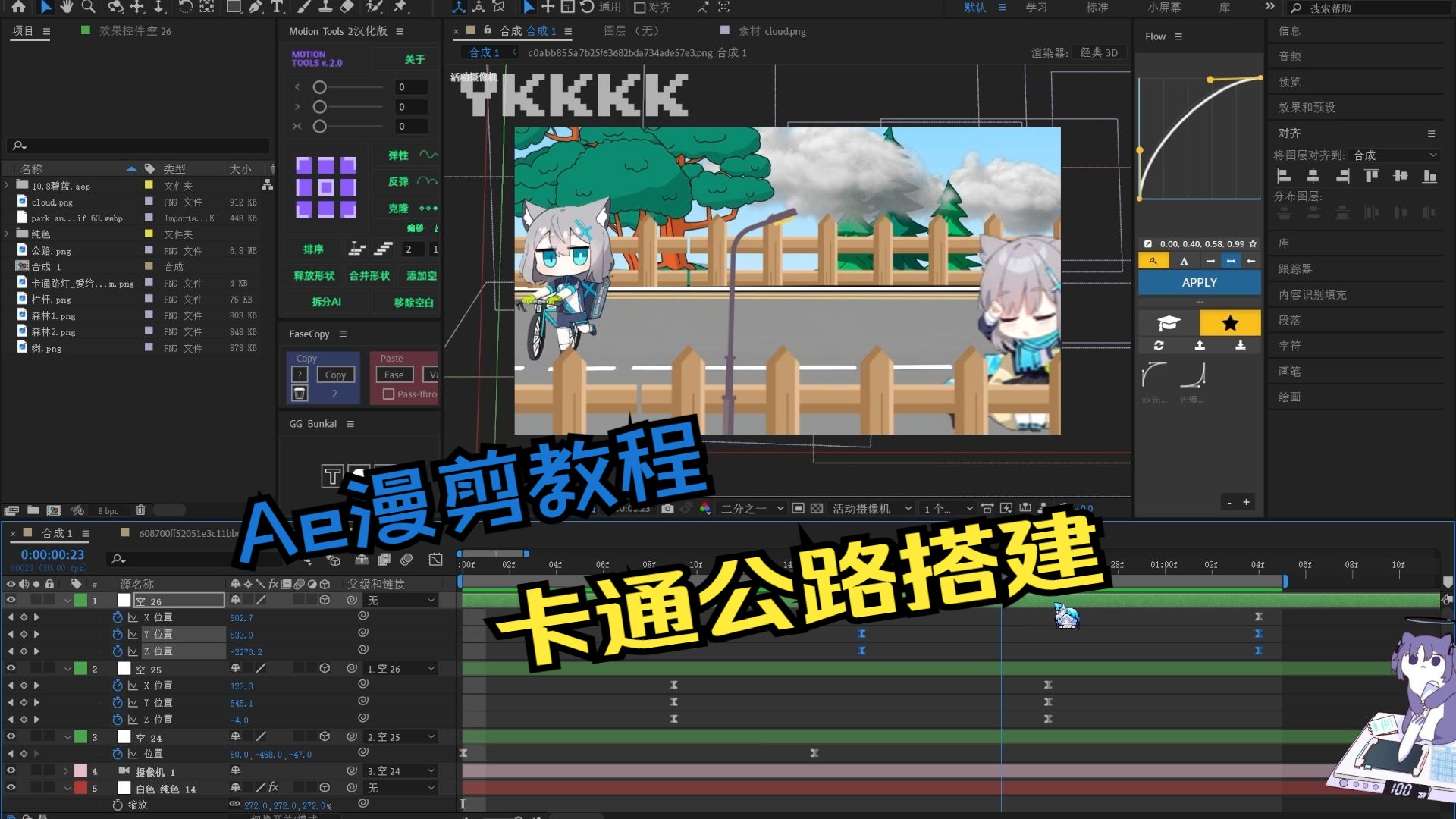The width and height of the screenshot is (1456, 819).
Task: Toggle visibility eye icon for layer 1
Action: coord(10,600)
